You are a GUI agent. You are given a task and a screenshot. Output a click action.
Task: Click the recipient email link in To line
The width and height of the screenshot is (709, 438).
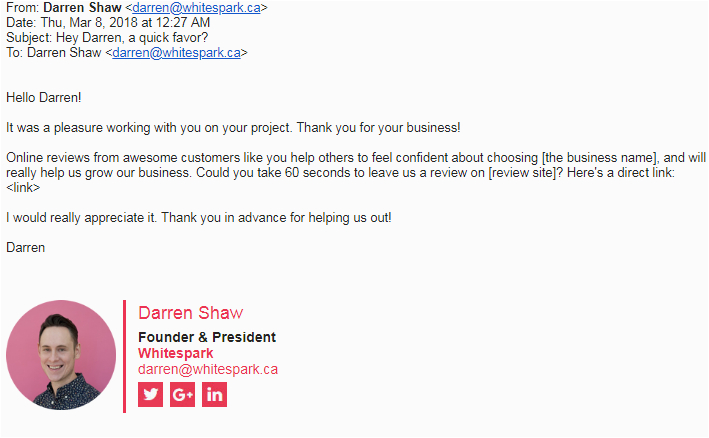(176, 53)
